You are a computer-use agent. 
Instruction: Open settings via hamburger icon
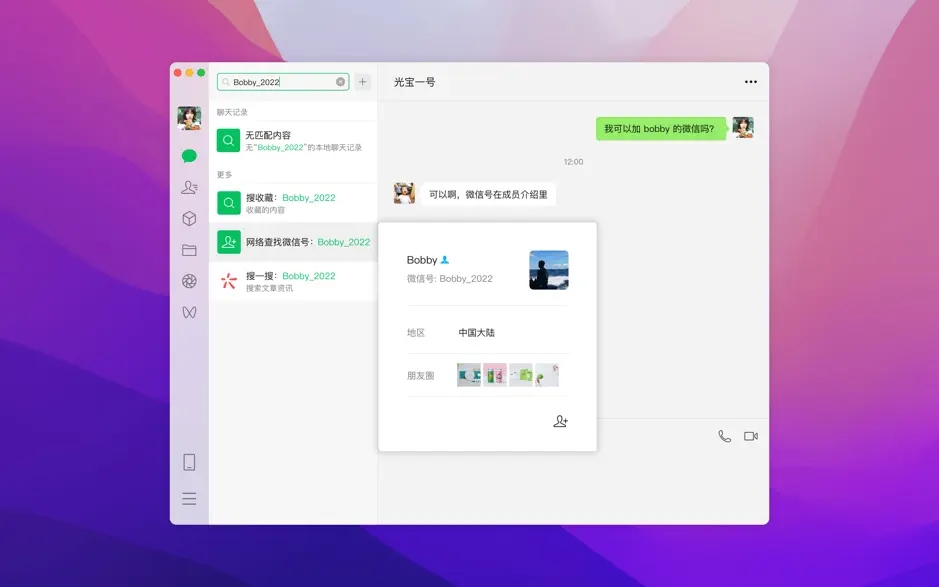pyautogui.click(x=189, y=497)
